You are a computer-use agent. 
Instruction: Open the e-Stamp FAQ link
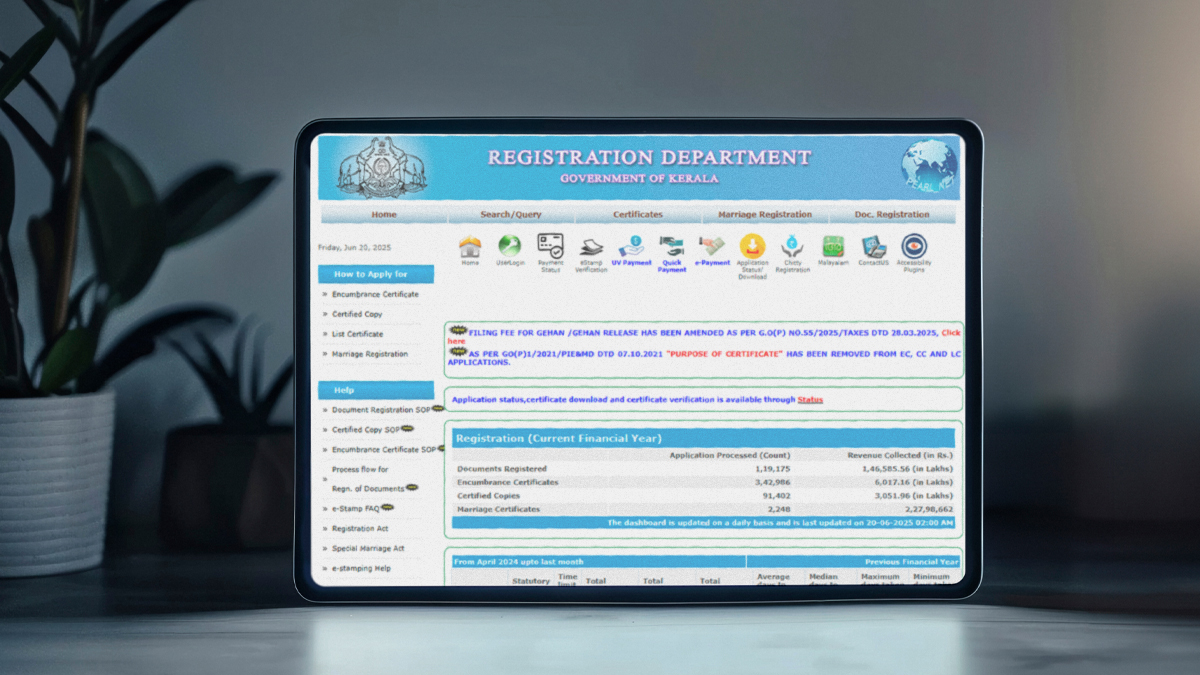[x=356, y=509]
